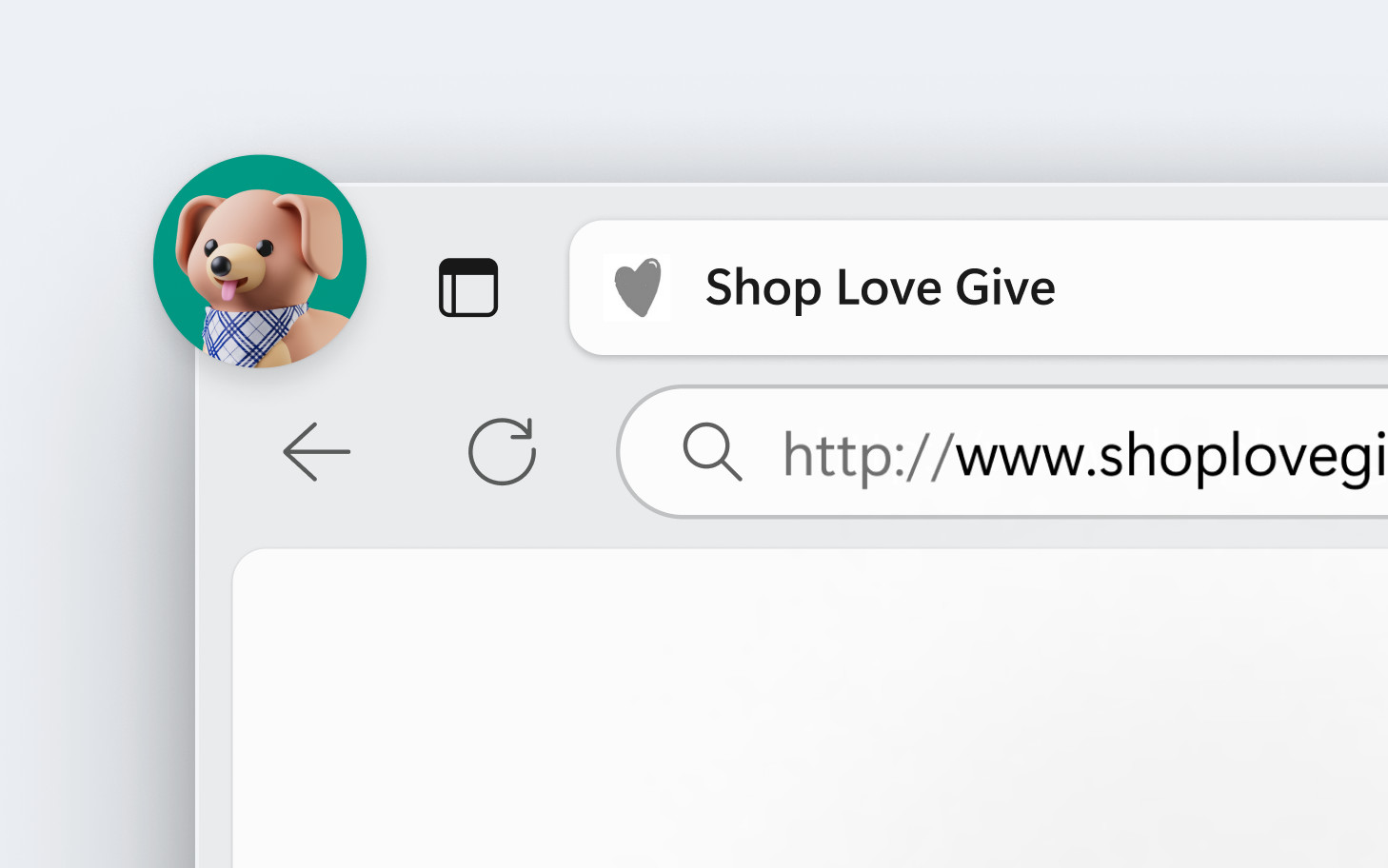Viewport: 1388px width, 868px height.
Task: Click toolbar gap between back and refresh
Action: click(409, 452)
